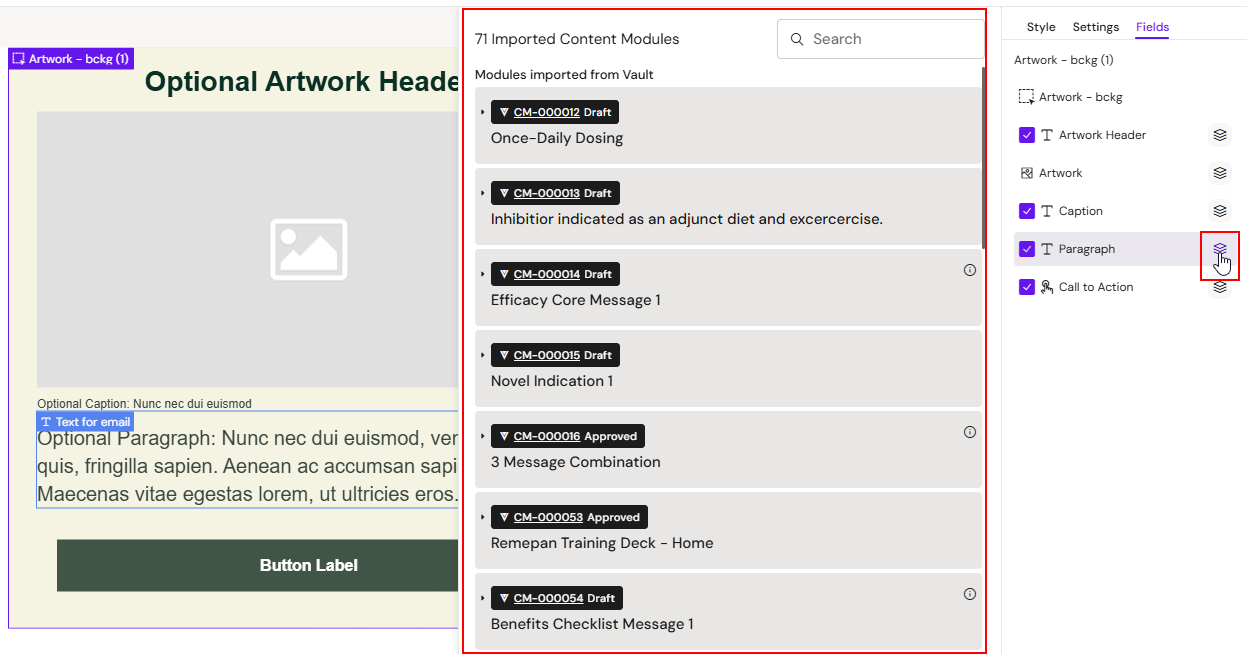Expand the CM-000054 Benefits Checklist module

[483, 598]
